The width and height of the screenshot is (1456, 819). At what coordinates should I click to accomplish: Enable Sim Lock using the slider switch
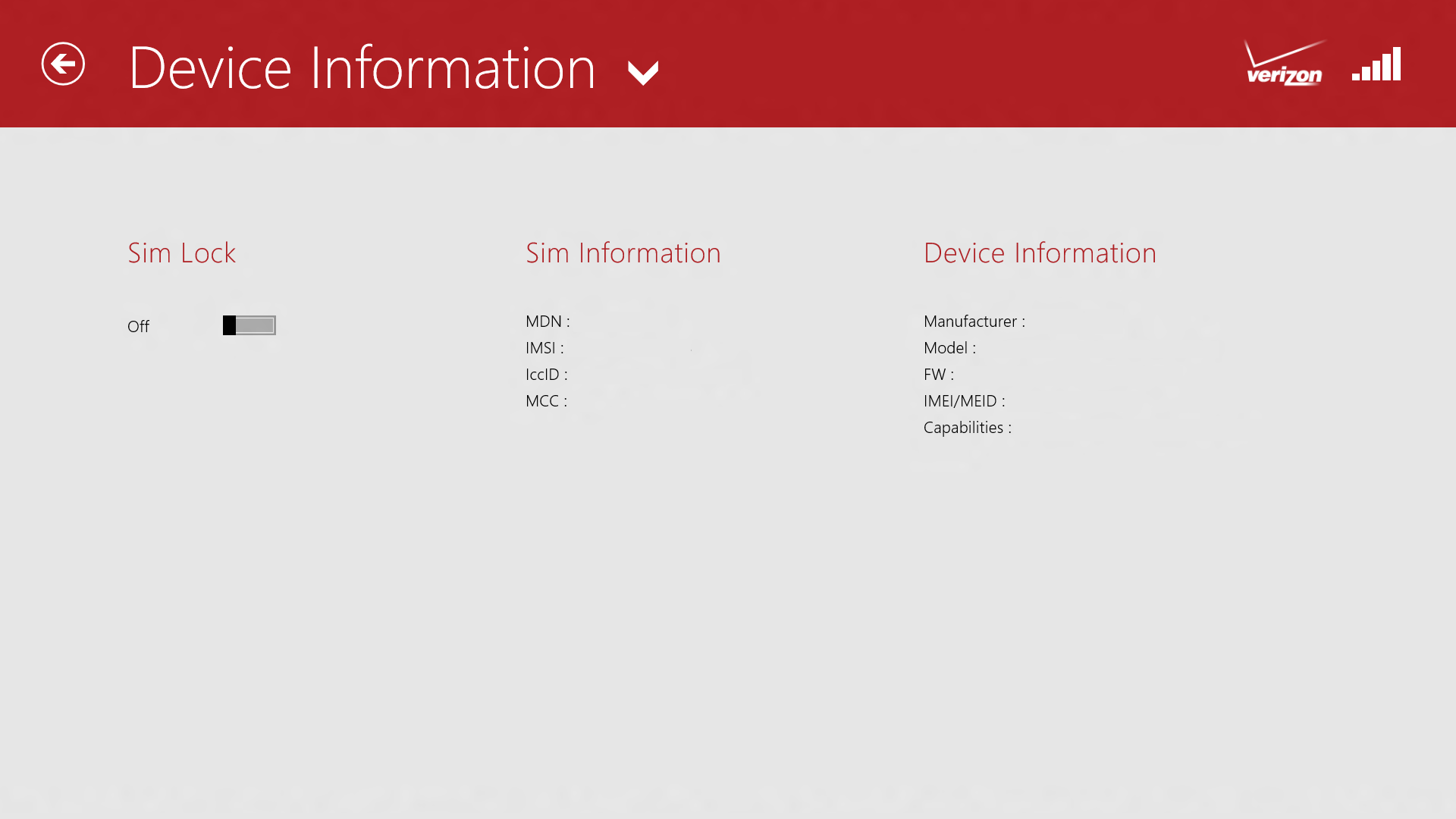click(249, 325)
